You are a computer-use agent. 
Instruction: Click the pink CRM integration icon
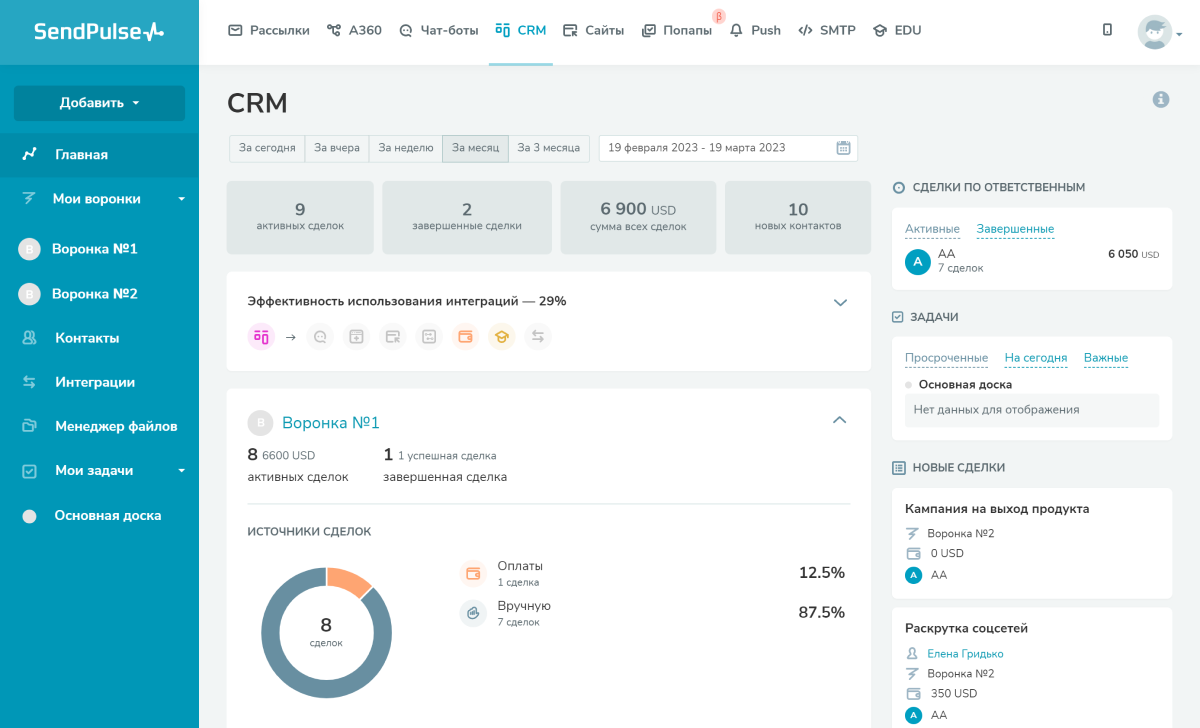coord(261,337)
